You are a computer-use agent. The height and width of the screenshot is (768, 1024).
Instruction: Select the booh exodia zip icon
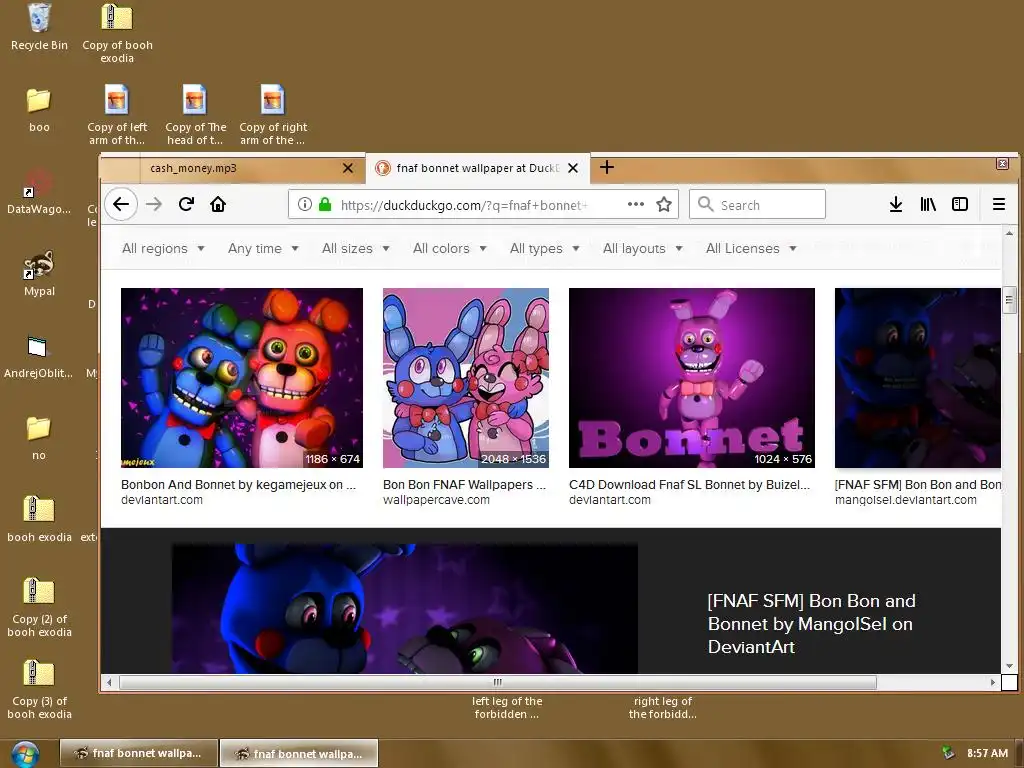pos(39,520)
